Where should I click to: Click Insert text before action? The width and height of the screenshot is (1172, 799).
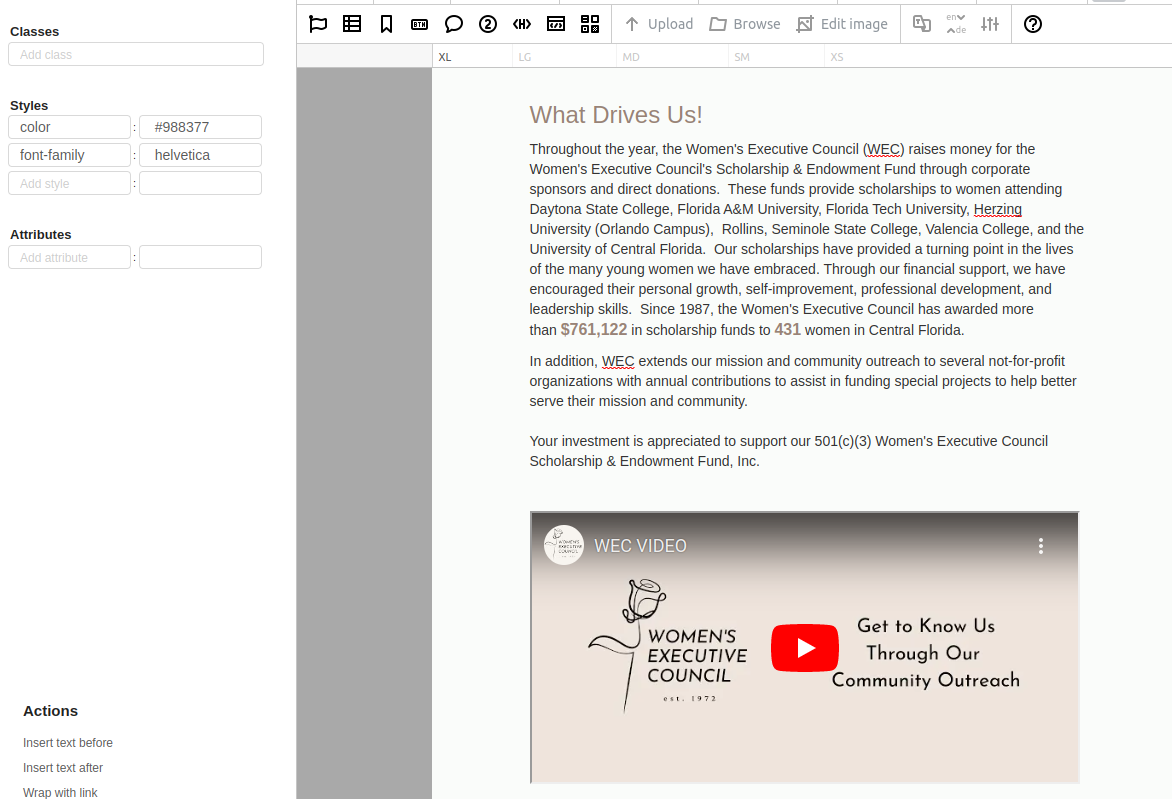click(68, 742)
